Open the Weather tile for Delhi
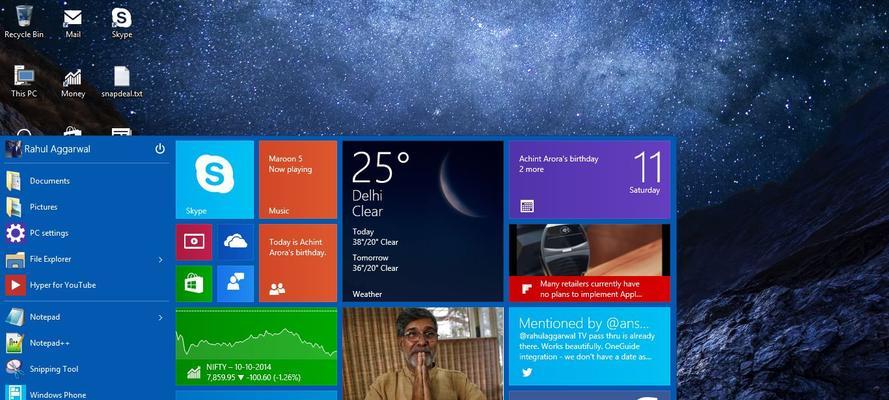This screenshot has height=400, width=889. click(423, 221)
